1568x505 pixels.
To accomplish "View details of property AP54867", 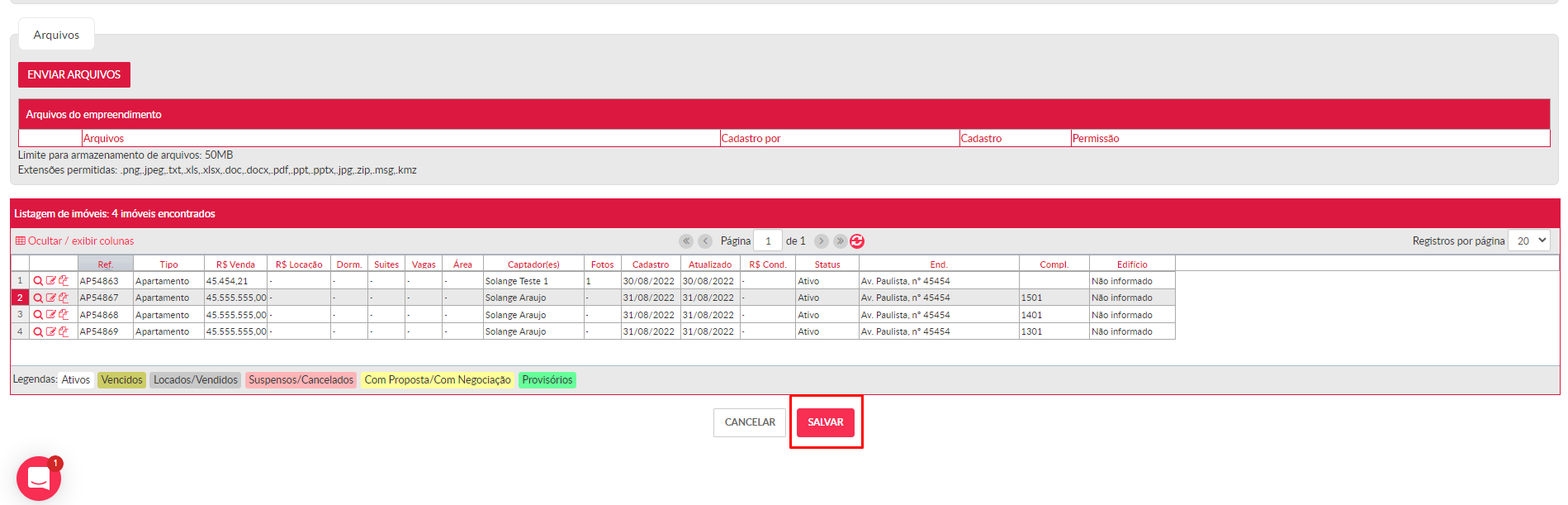I will pos(38,298).
